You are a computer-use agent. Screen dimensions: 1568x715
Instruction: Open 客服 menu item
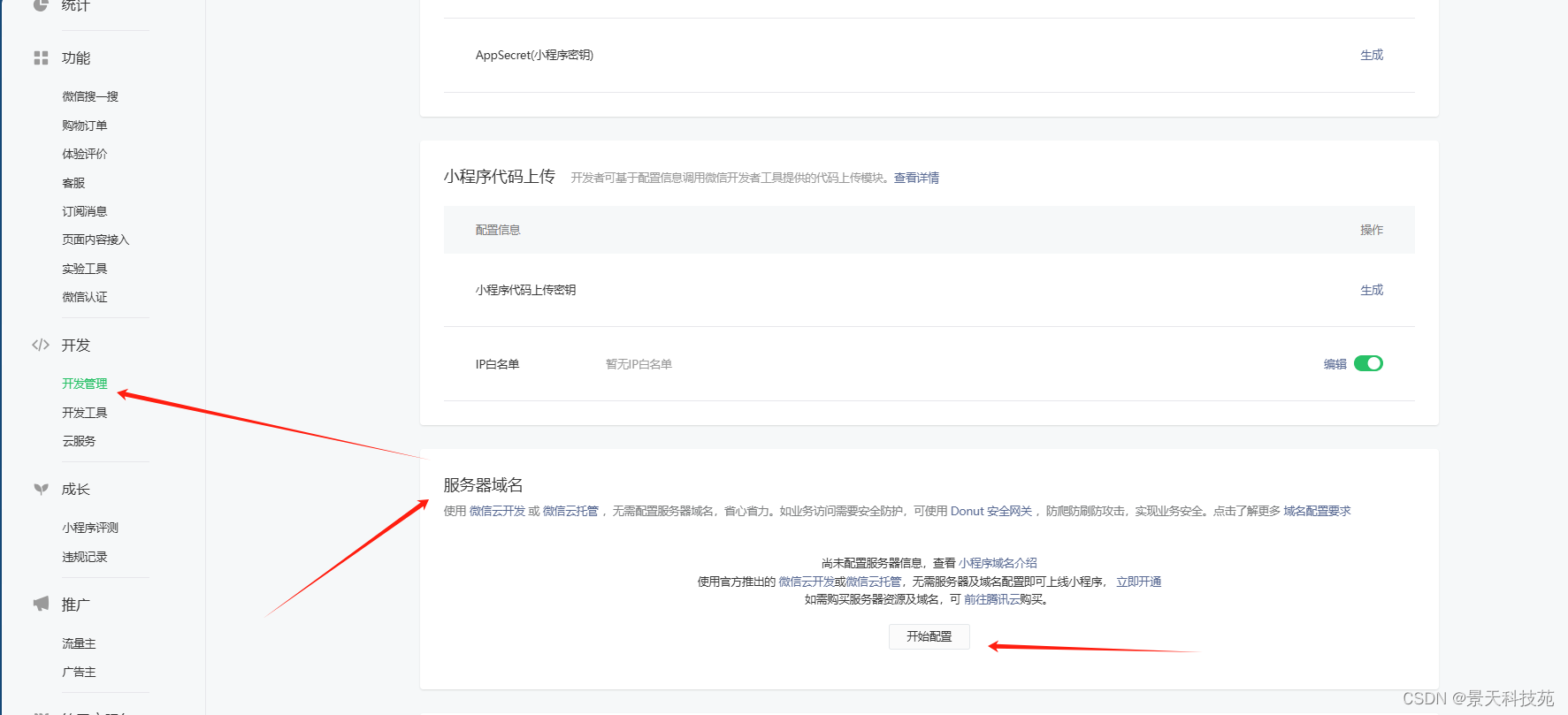[73, 183]
